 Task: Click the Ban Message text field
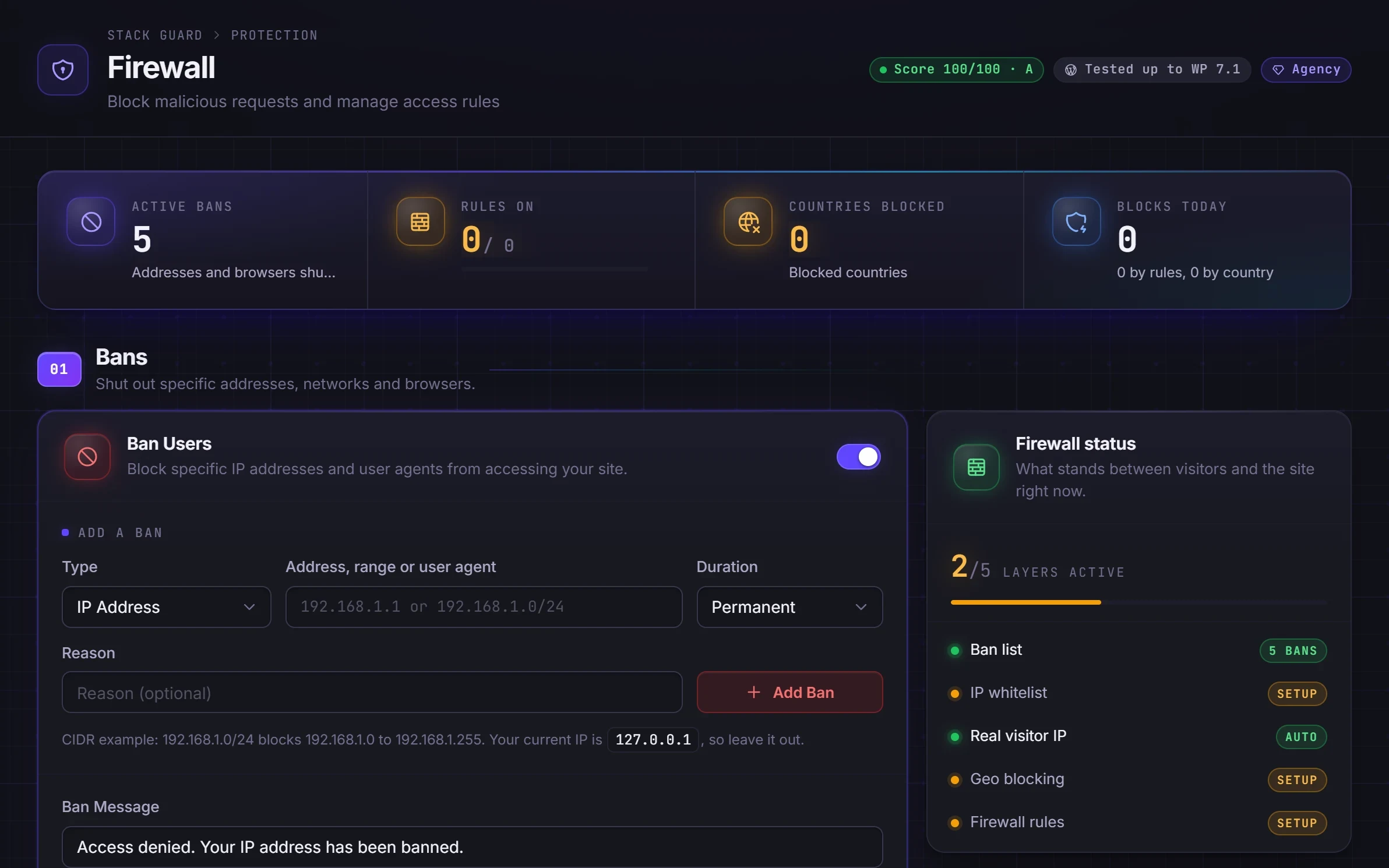pyautogui.click(x=473, y=847)
